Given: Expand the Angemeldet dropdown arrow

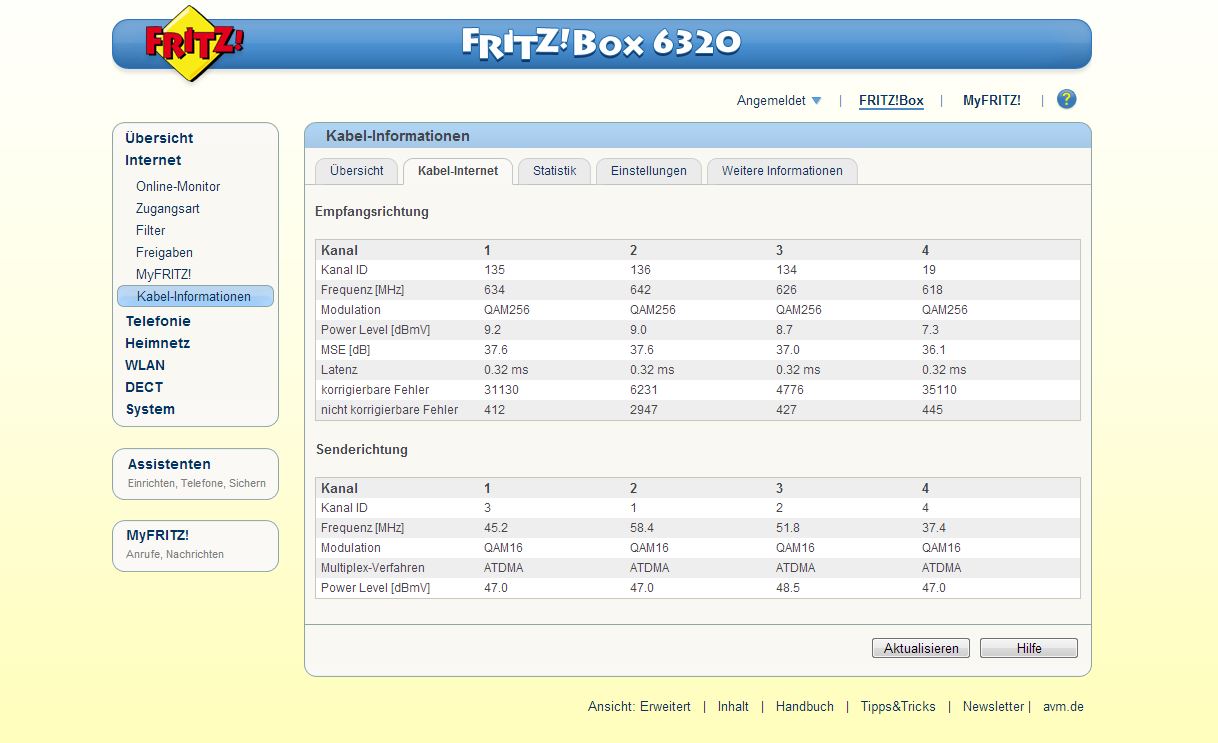Looking at the screenshot, I should (816, 101).
